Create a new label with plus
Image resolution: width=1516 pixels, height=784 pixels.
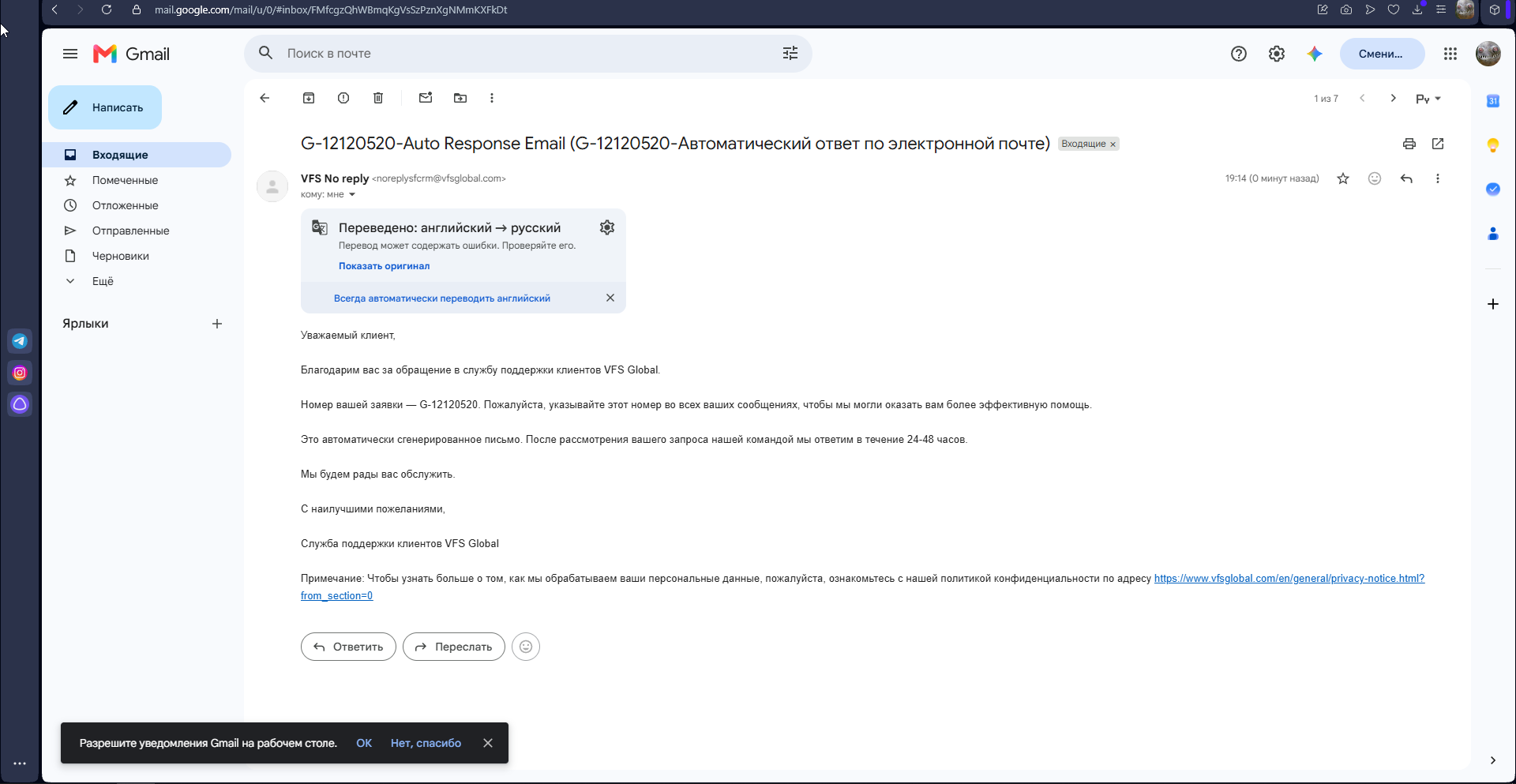(217, 324)
